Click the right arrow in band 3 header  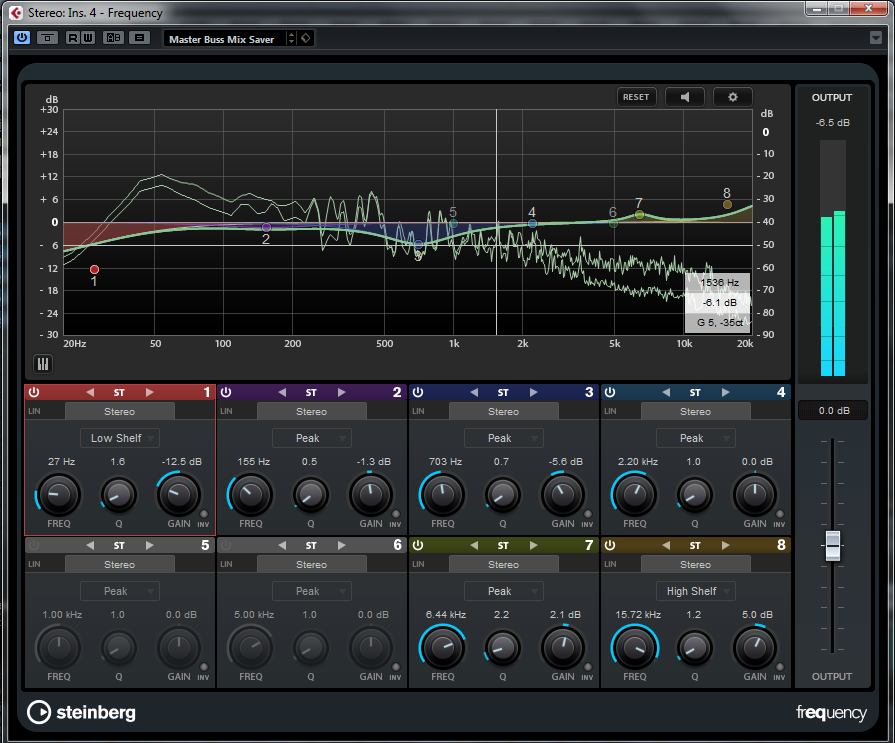pos(533,392)
